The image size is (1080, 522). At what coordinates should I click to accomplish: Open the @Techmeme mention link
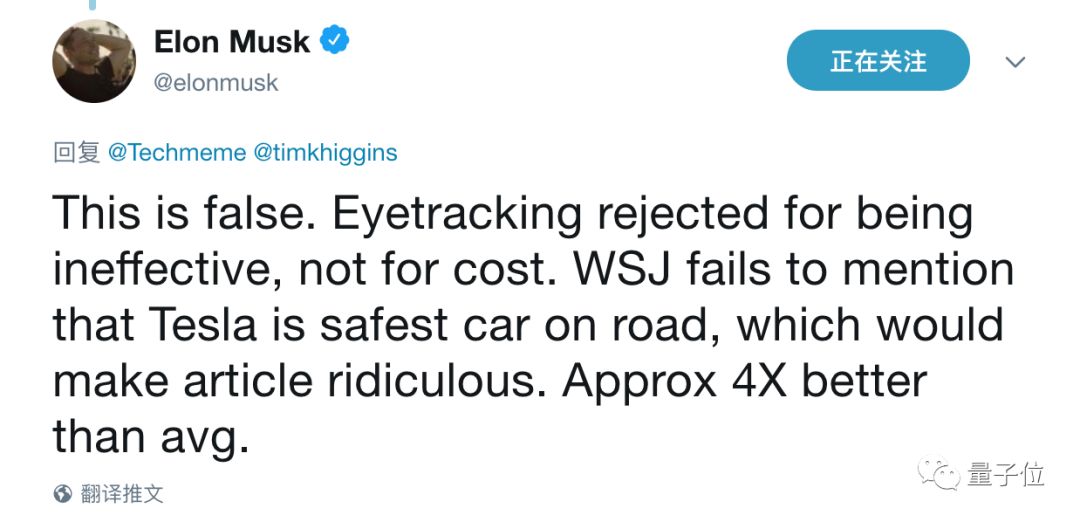(176, 153)
